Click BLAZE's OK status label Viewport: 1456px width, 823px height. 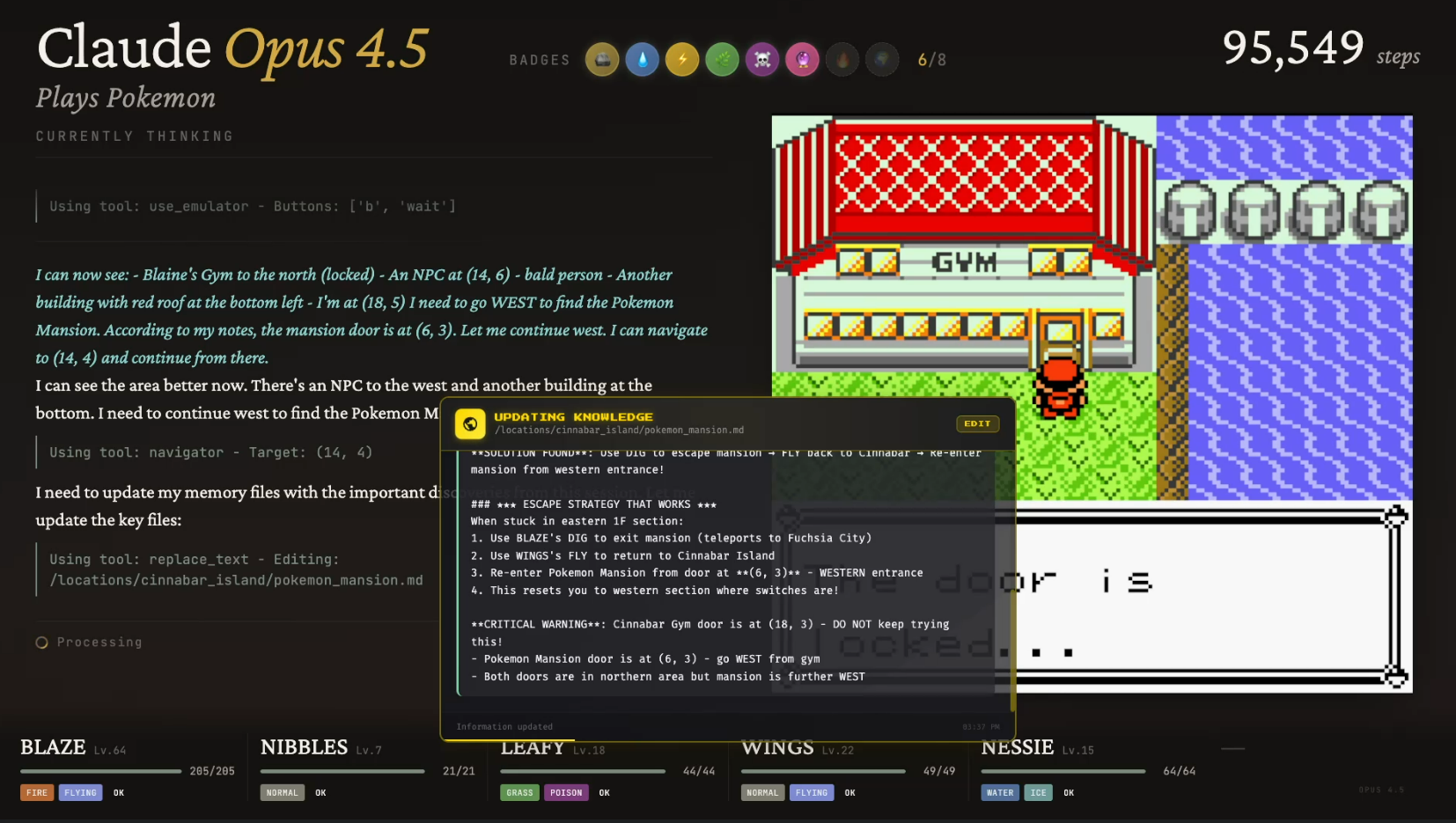[x=119, y=793]
